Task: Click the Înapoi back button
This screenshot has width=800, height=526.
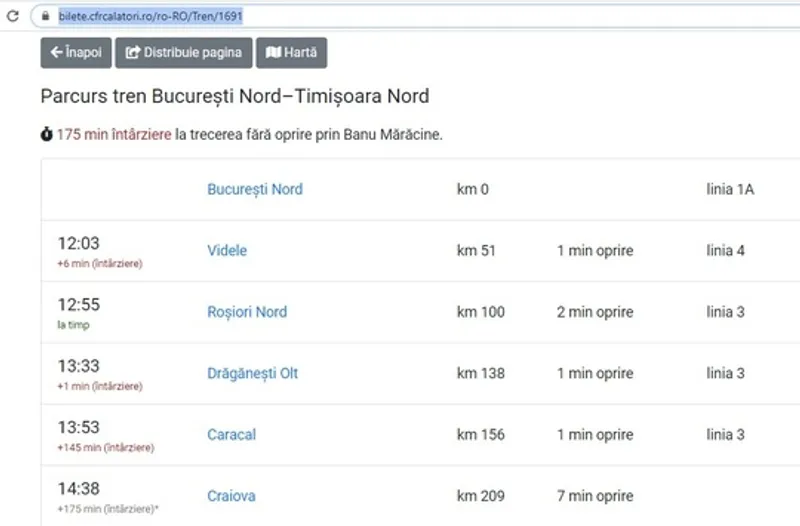Action: [x=76, y=53]
